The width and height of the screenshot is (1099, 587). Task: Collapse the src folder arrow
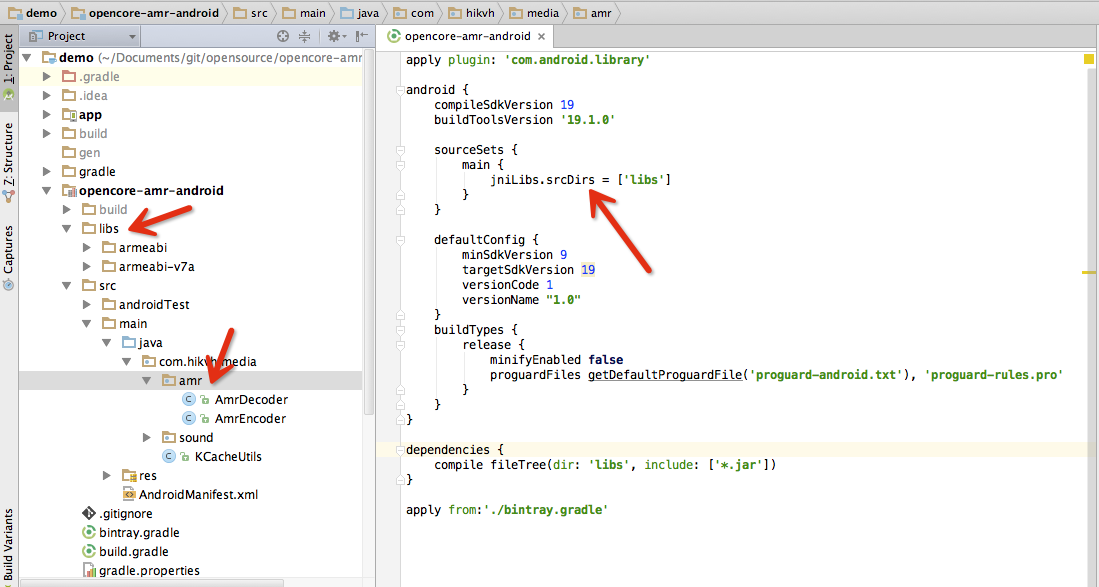click(67, 285)
